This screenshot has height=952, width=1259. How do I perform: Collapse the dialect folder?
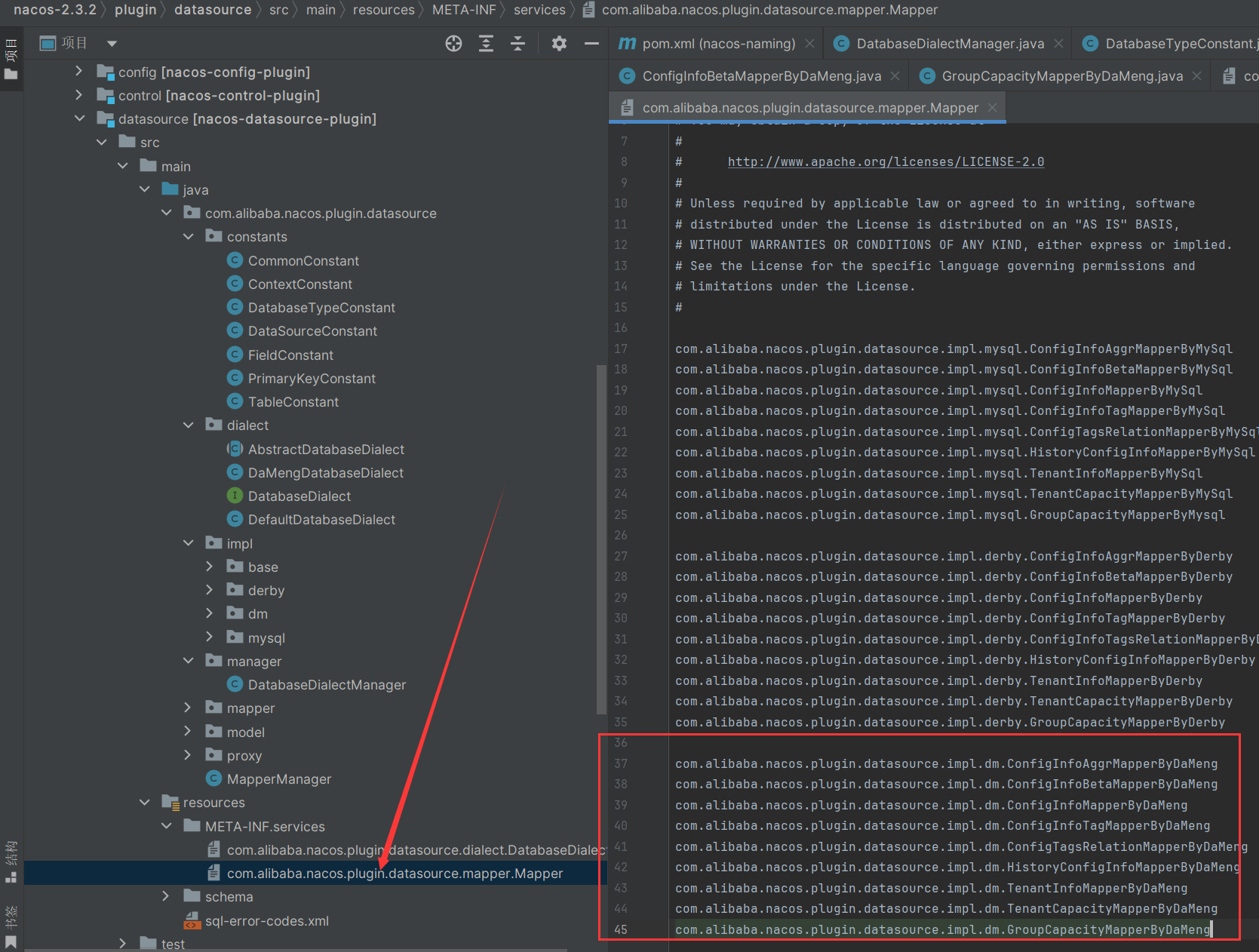[189, 425]
